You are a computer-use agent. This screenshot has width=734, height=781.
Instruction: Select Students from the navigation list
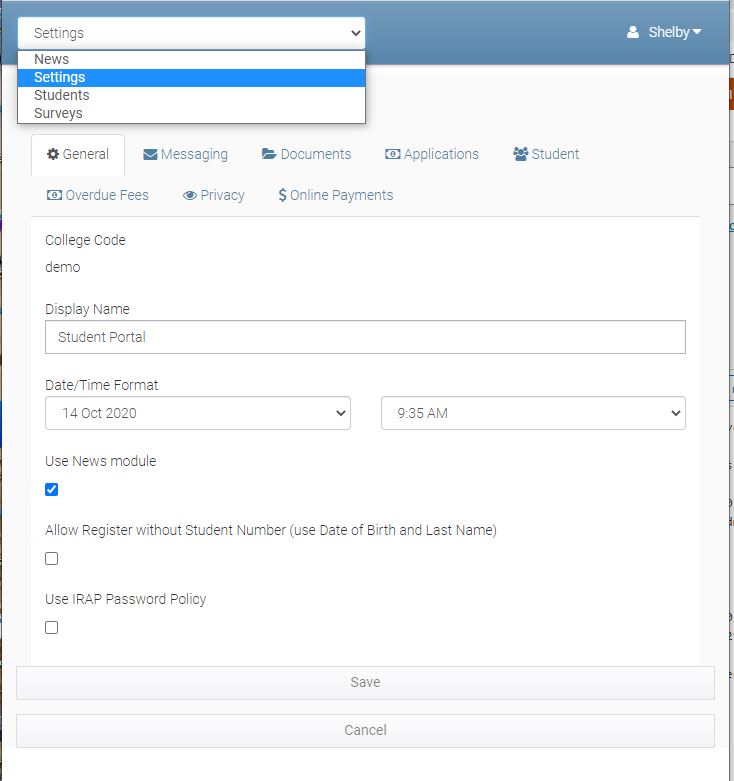[x=62, y=95]
